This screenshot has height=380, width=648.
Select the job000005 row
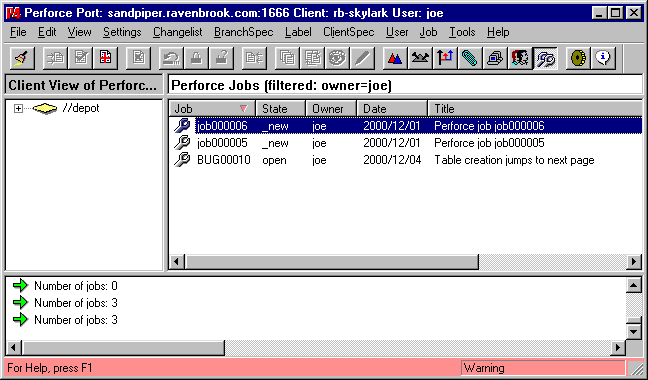(406, 142)
